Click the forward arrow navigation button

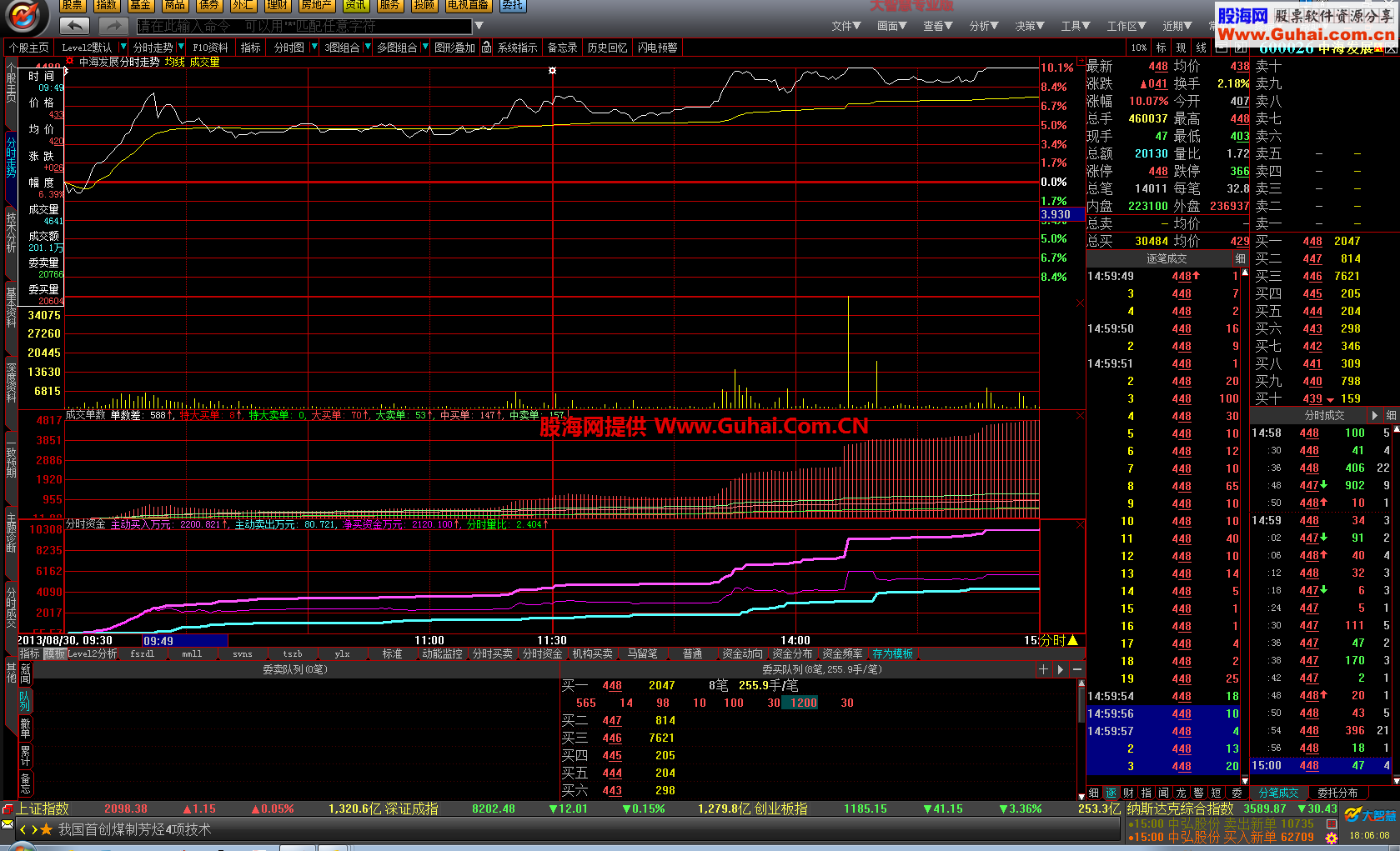113,26
